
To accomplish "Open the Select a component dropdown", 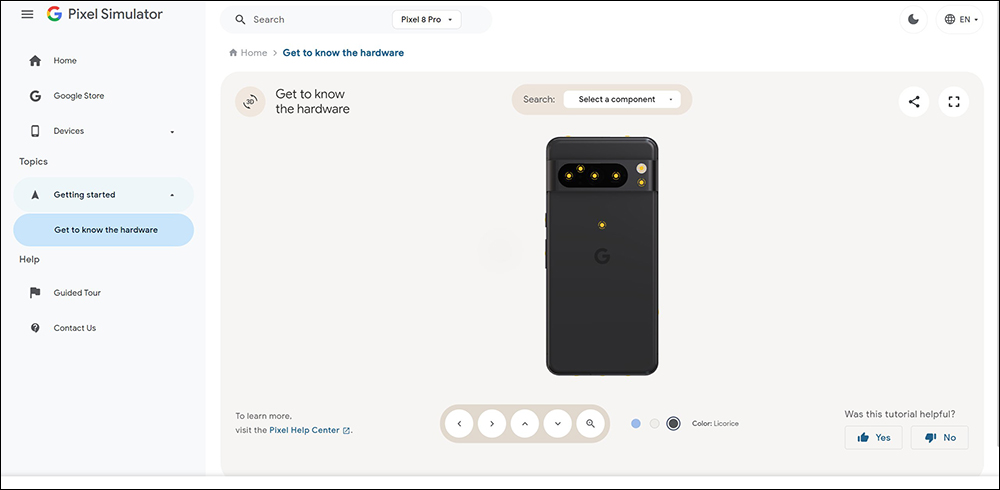I will click(622, 100).
